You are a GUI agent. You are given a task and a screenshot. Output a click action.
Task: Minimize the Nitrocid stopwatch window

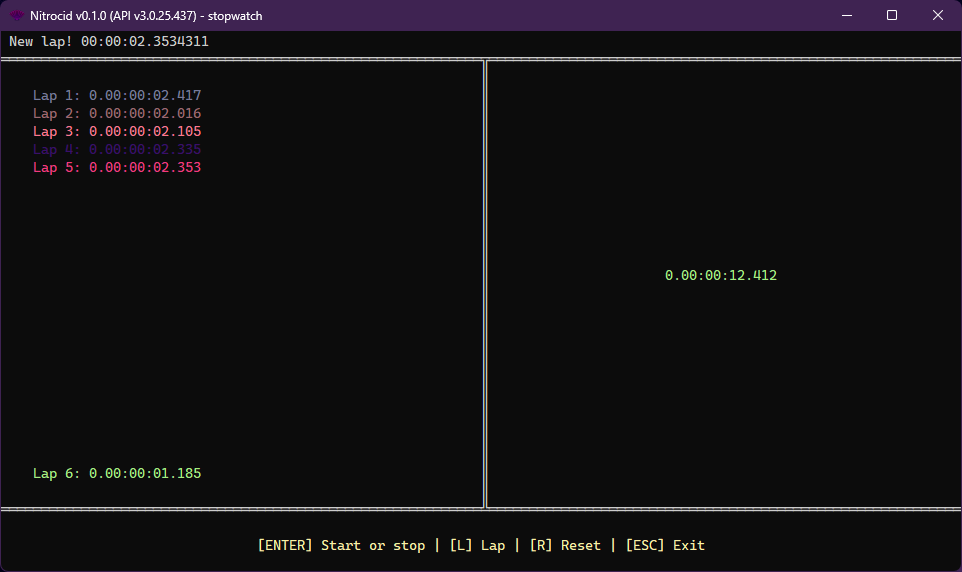tap(846, 15)
